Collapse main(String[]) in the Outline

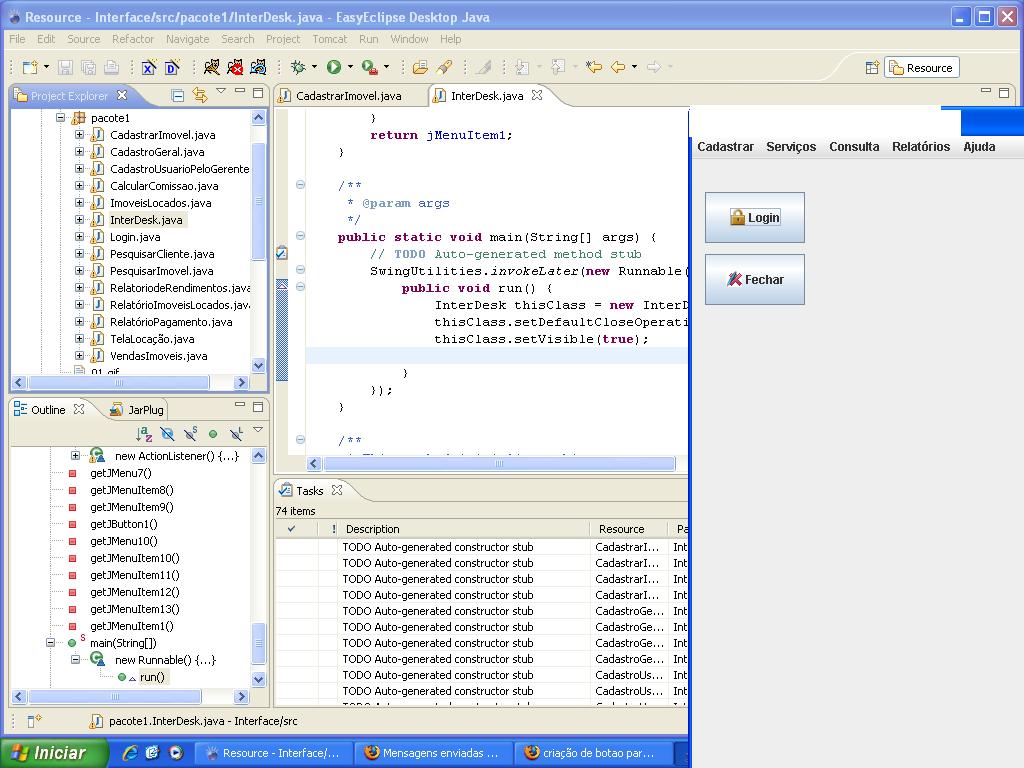click(50, 643)
